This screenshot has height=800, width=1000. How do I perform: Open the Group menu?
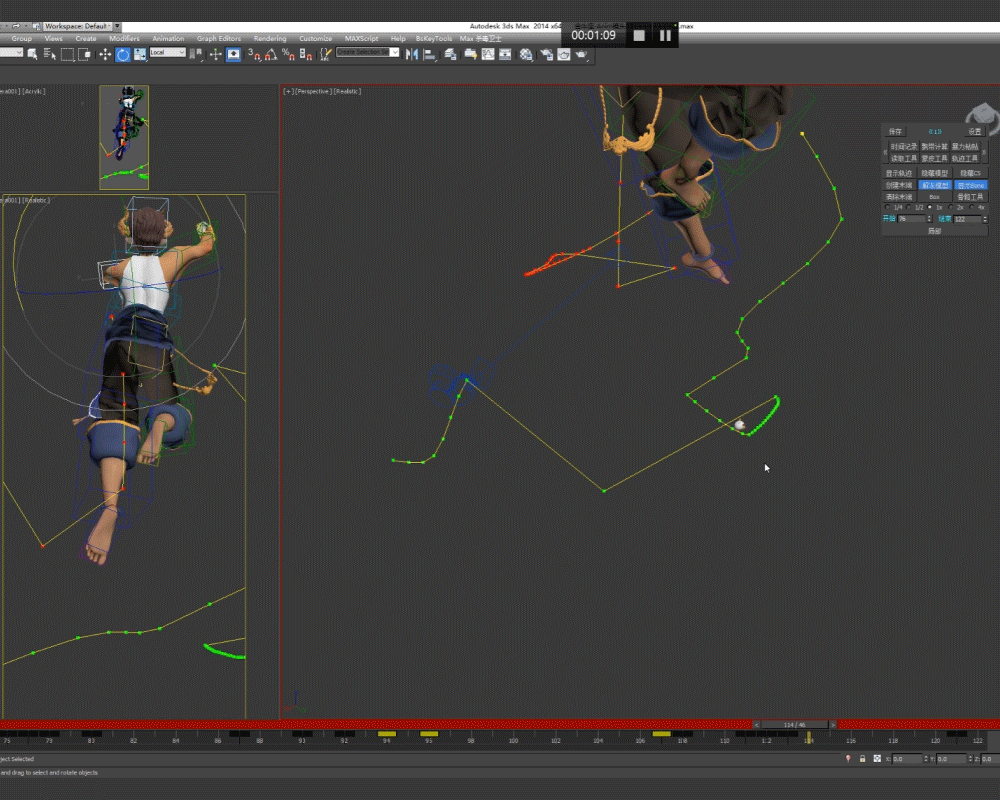(22, 39)
